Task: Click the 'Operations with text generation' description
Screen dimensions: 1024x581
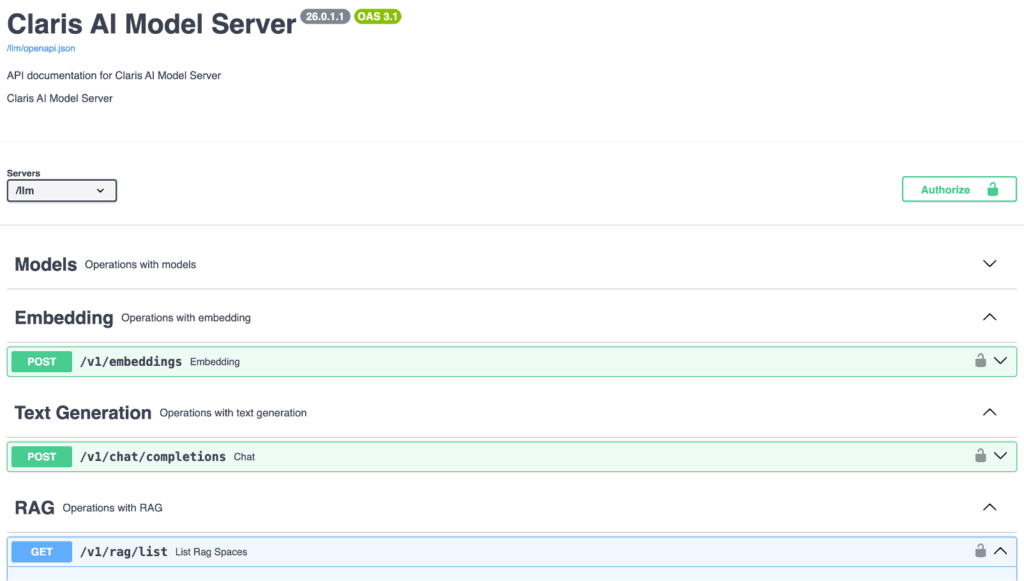Action: 233,413
